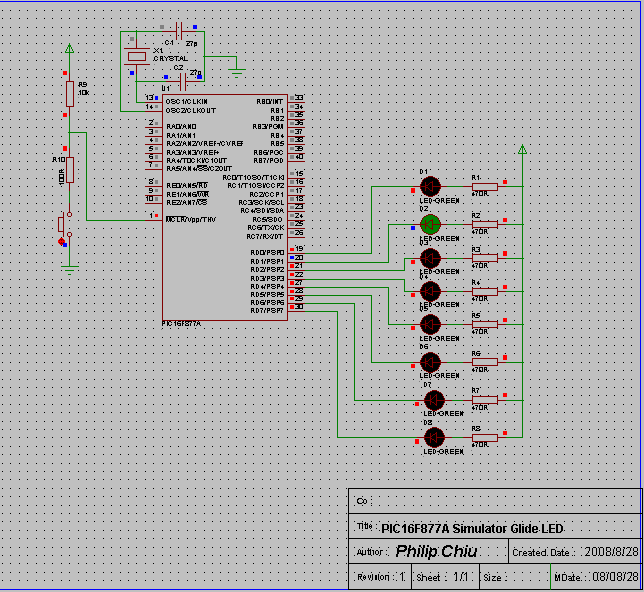Click the title PIC16F877A Simulator Glide LED

[x=472, y=528]
